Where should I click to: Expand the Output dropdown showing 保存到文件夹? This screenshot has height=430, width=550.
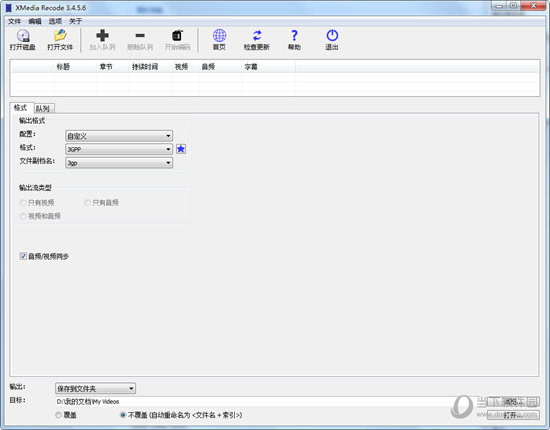(95, 389)
